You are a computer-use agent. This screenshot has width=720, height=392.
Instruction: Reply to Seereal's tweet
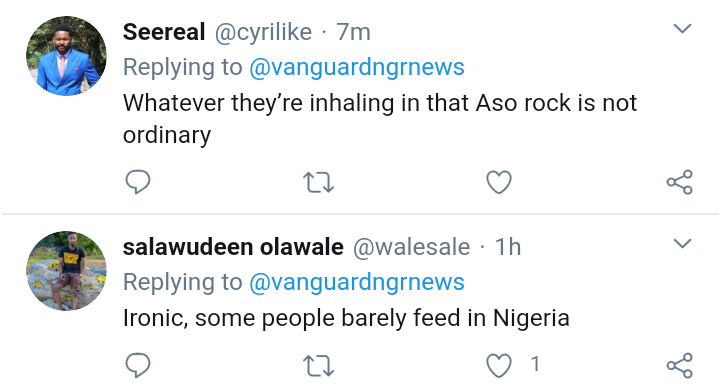click(x=138, y=182)
